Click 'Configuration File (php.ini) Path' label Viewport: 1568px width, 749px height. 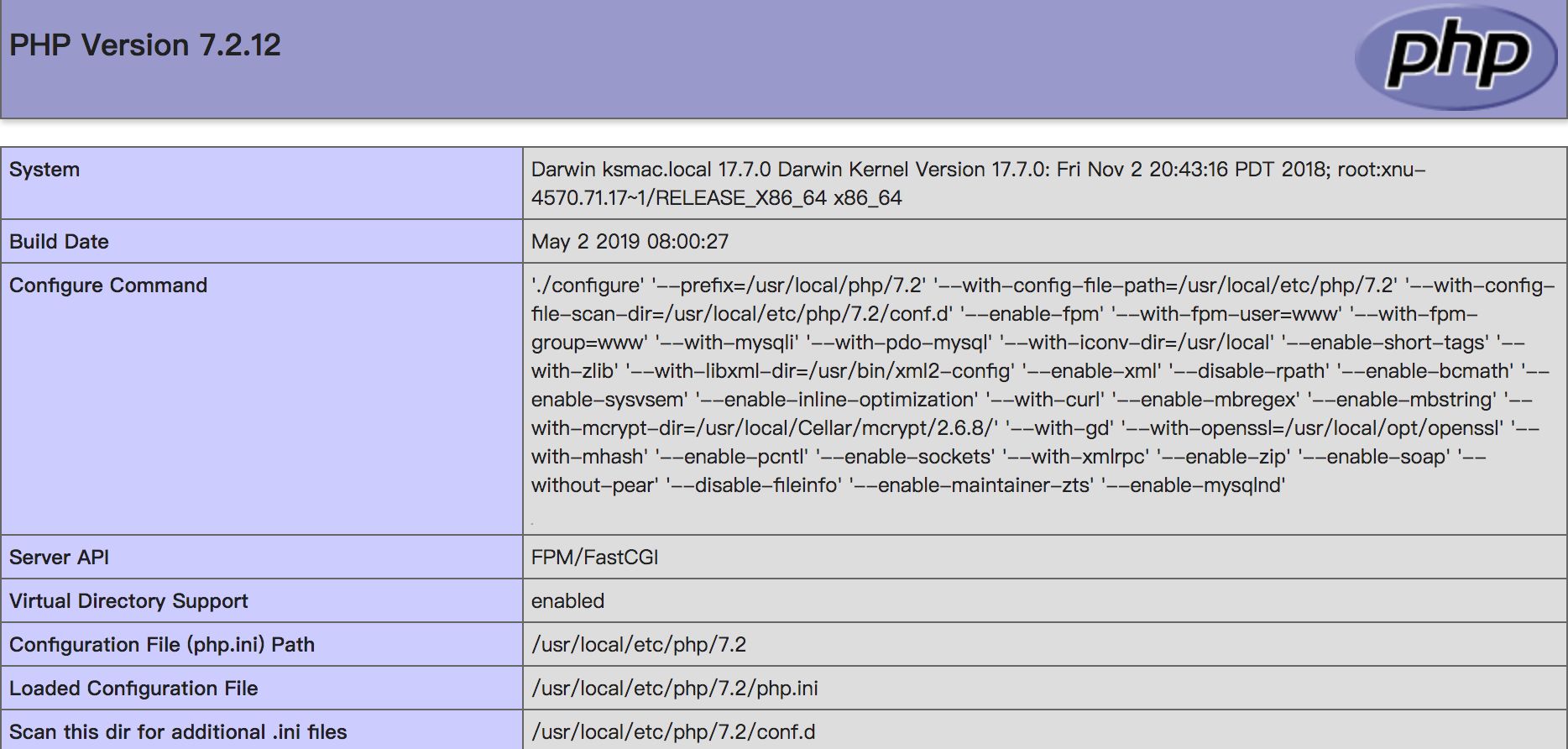point(162,645)
